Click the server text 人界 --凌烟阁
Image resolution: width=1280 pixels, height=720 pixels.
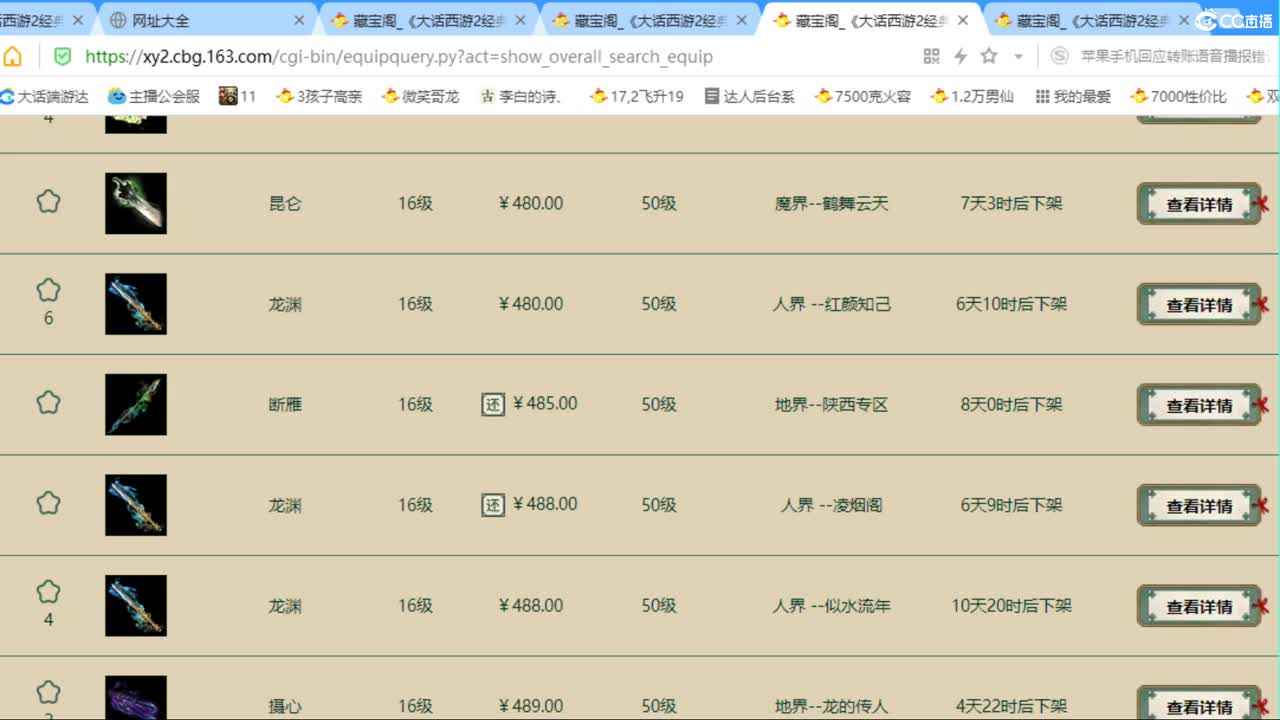(x=832, y=505)
